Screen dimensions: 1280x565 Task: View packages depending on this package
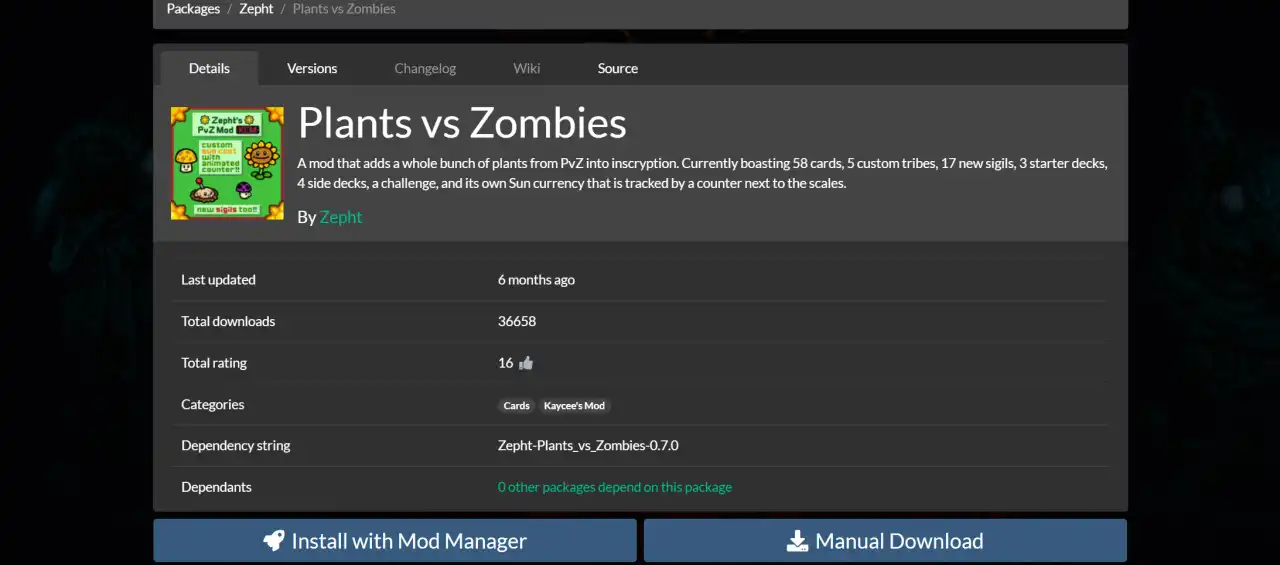[x=615, y=487]
